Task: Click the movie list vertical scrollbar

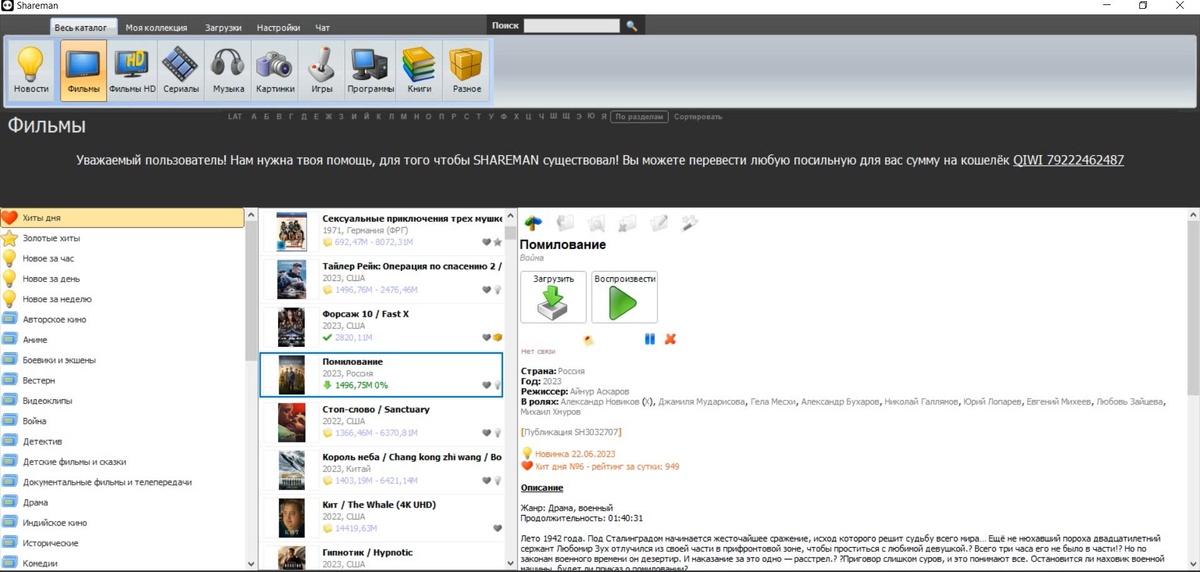Action: pyautogui.click(x=511, y=390)
